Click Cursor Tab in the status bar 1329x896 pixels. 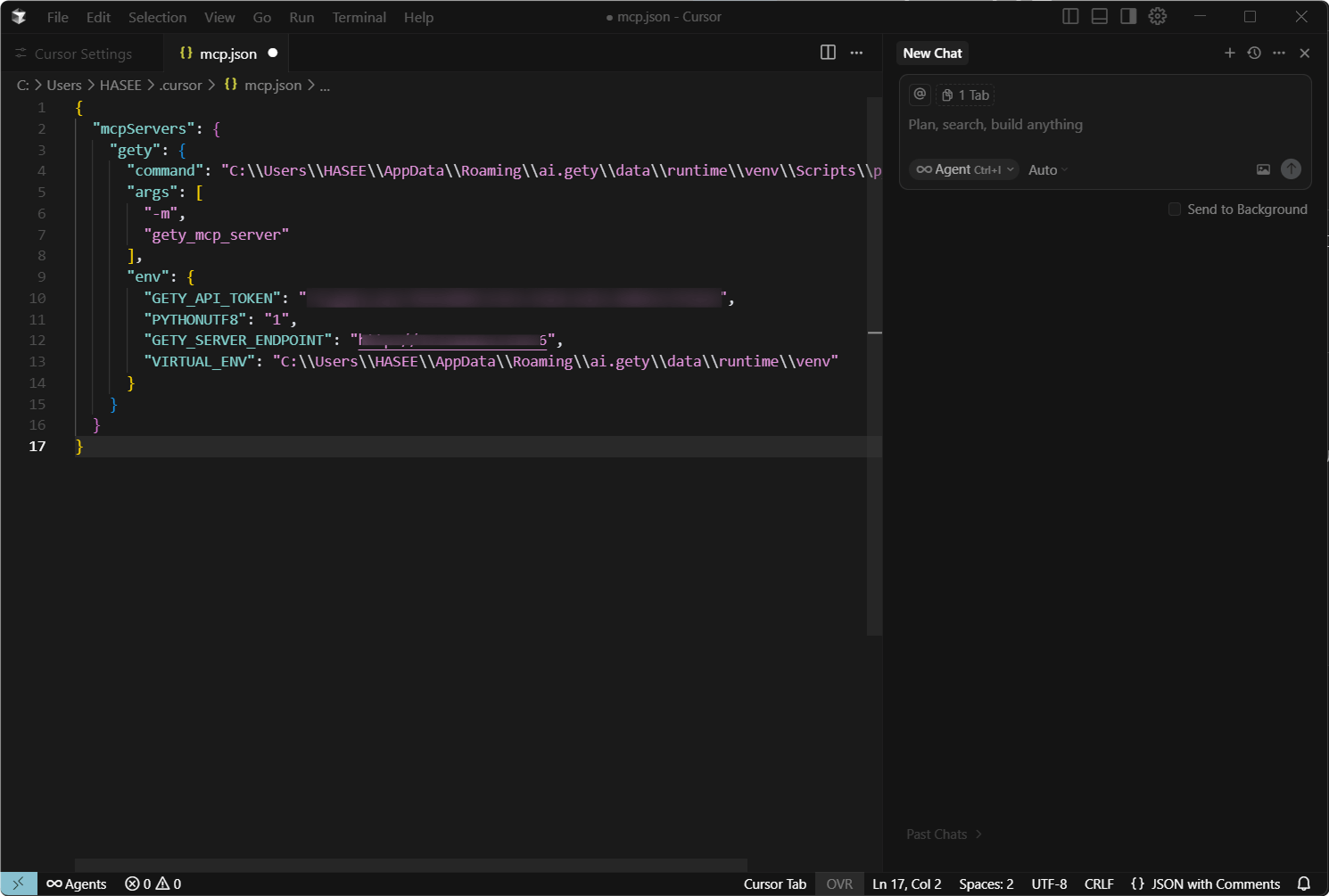[775, 884]
